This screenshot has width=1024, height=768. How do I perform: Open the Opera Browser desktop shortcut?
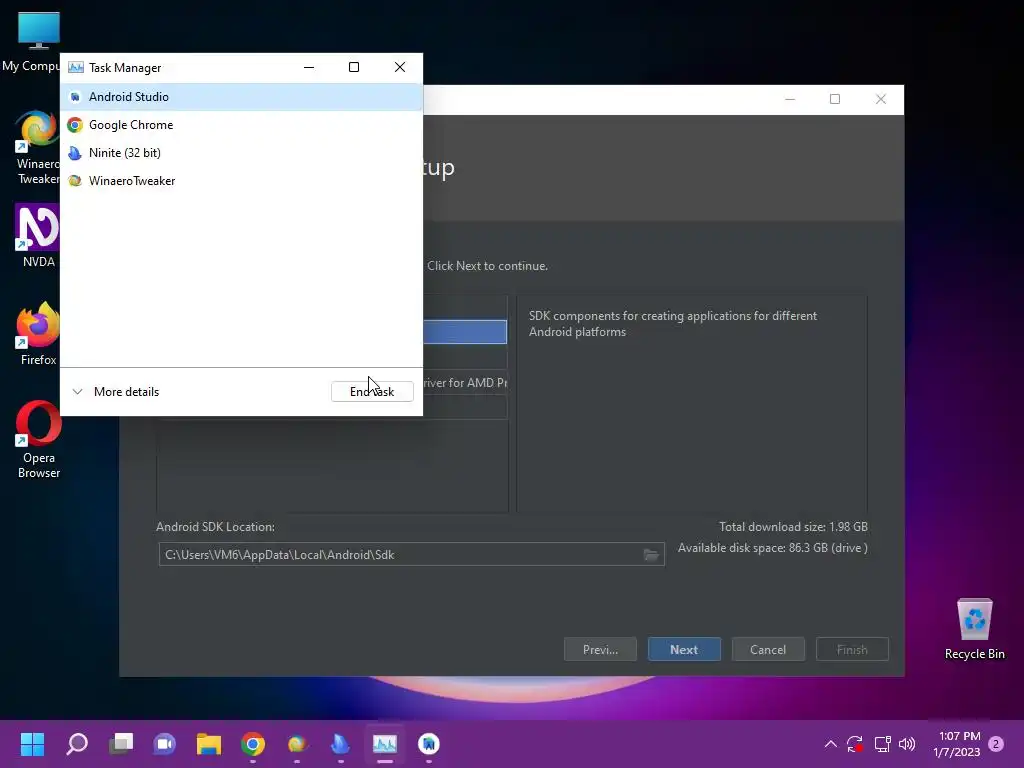[39, 440]
